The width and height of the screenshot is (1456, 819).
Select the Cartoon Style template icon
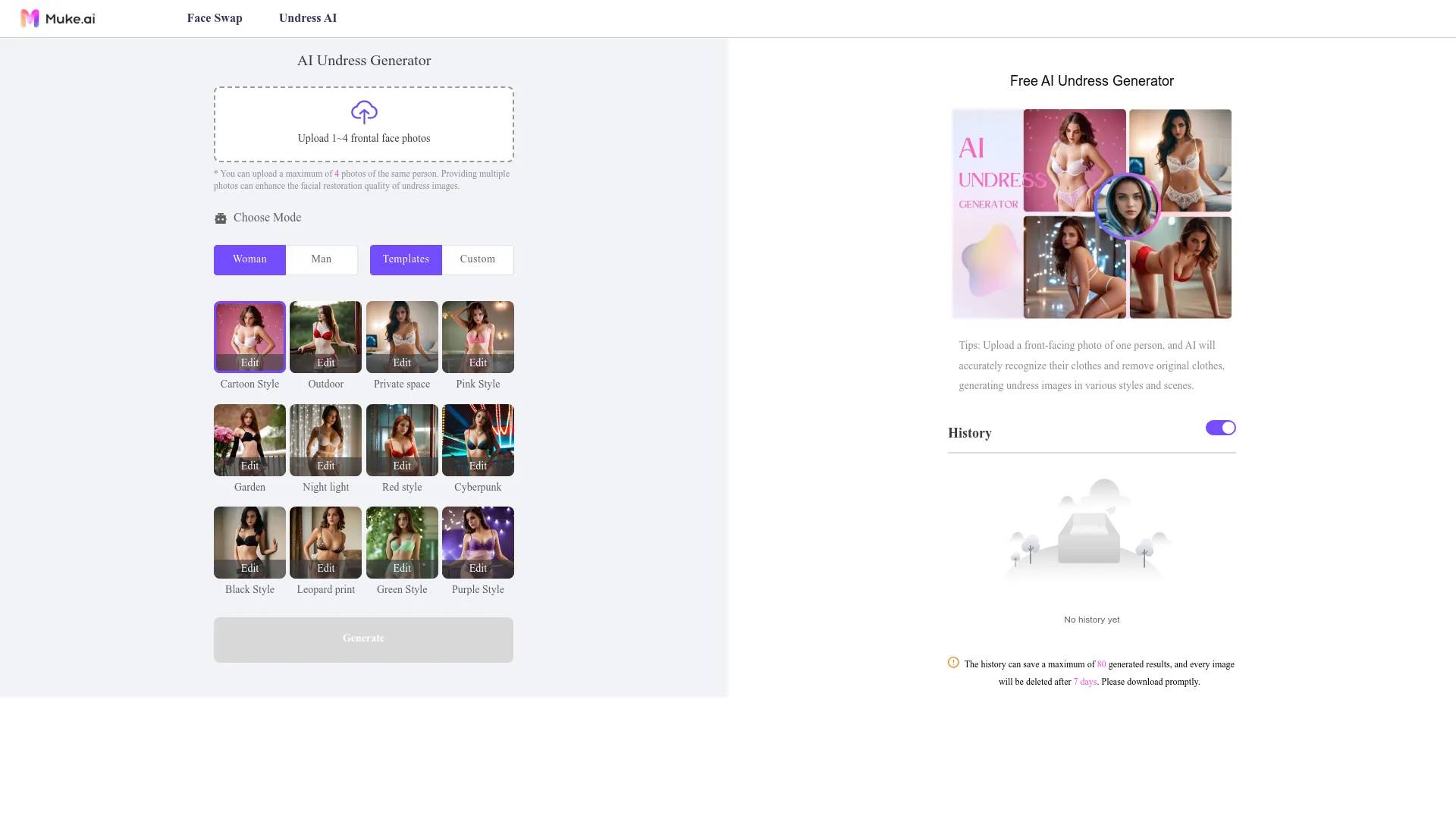click(249, 337)
